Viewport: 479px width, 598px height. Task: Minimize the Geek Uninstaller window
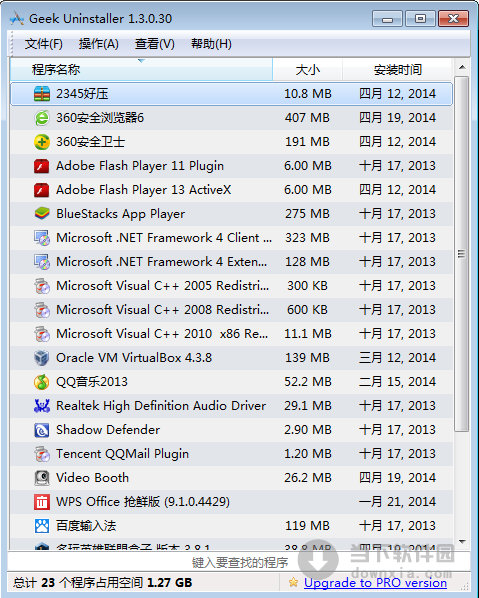[x=387, y=19]
